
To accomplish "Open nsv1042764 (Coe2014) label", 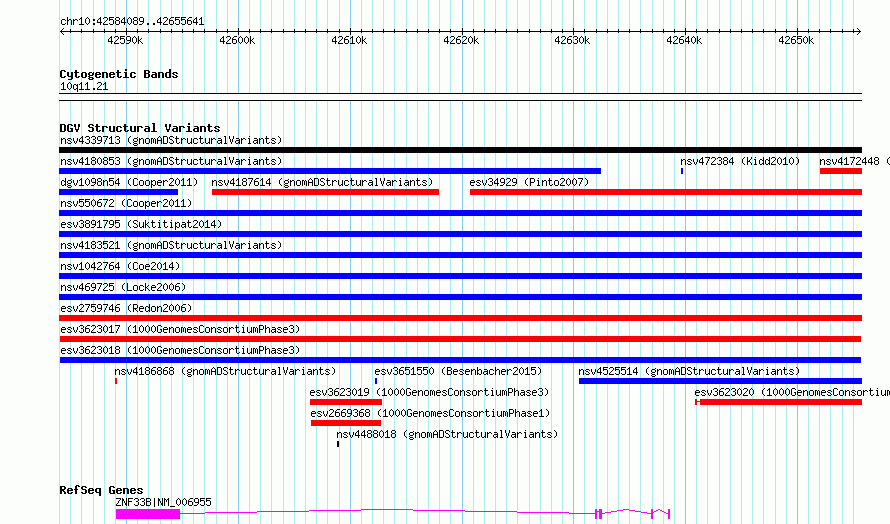I will [x=120, y=266].
